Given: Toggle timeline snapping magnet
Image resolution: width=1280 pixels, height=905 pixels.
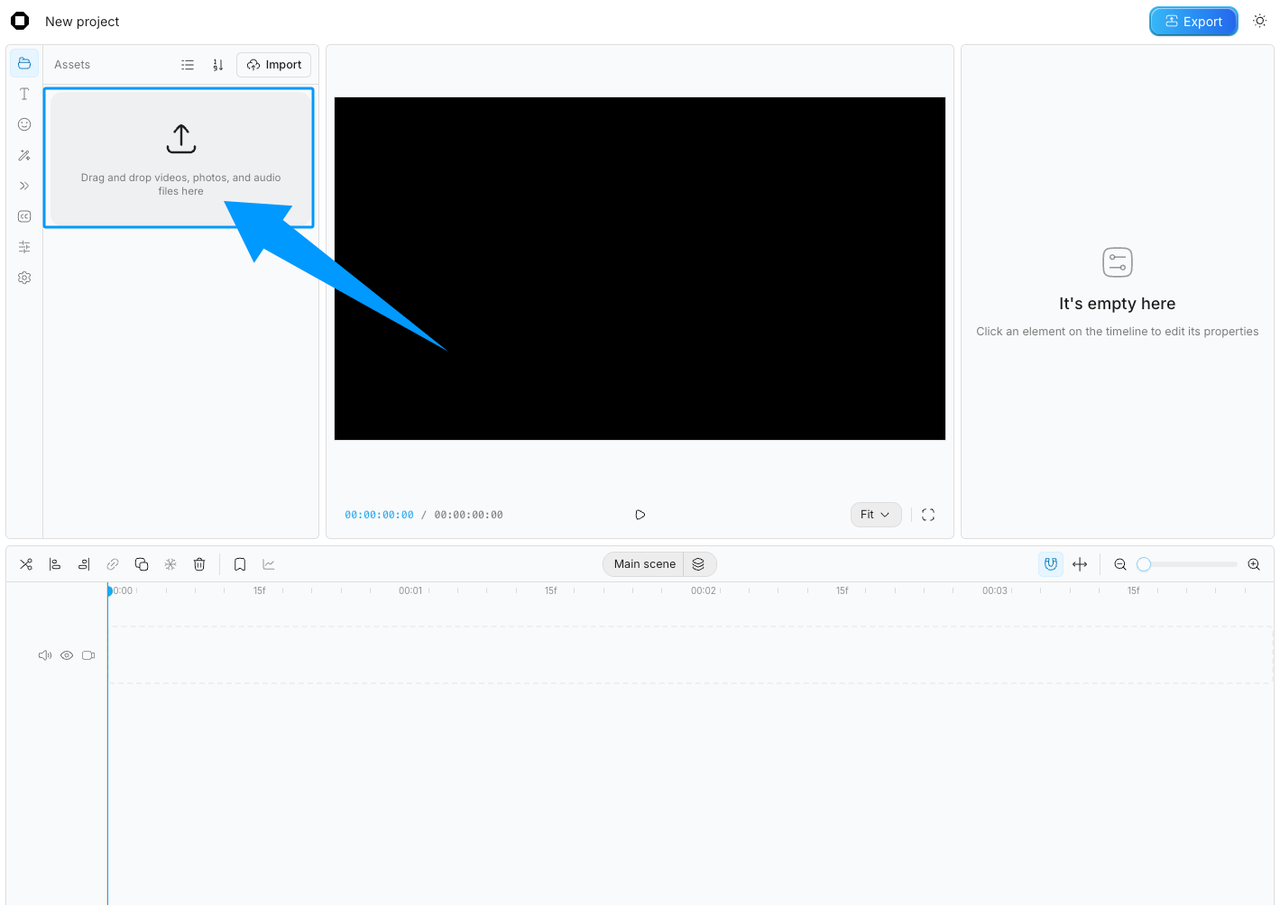Looking at the screenshot, I should click(x=1051, y=564).
